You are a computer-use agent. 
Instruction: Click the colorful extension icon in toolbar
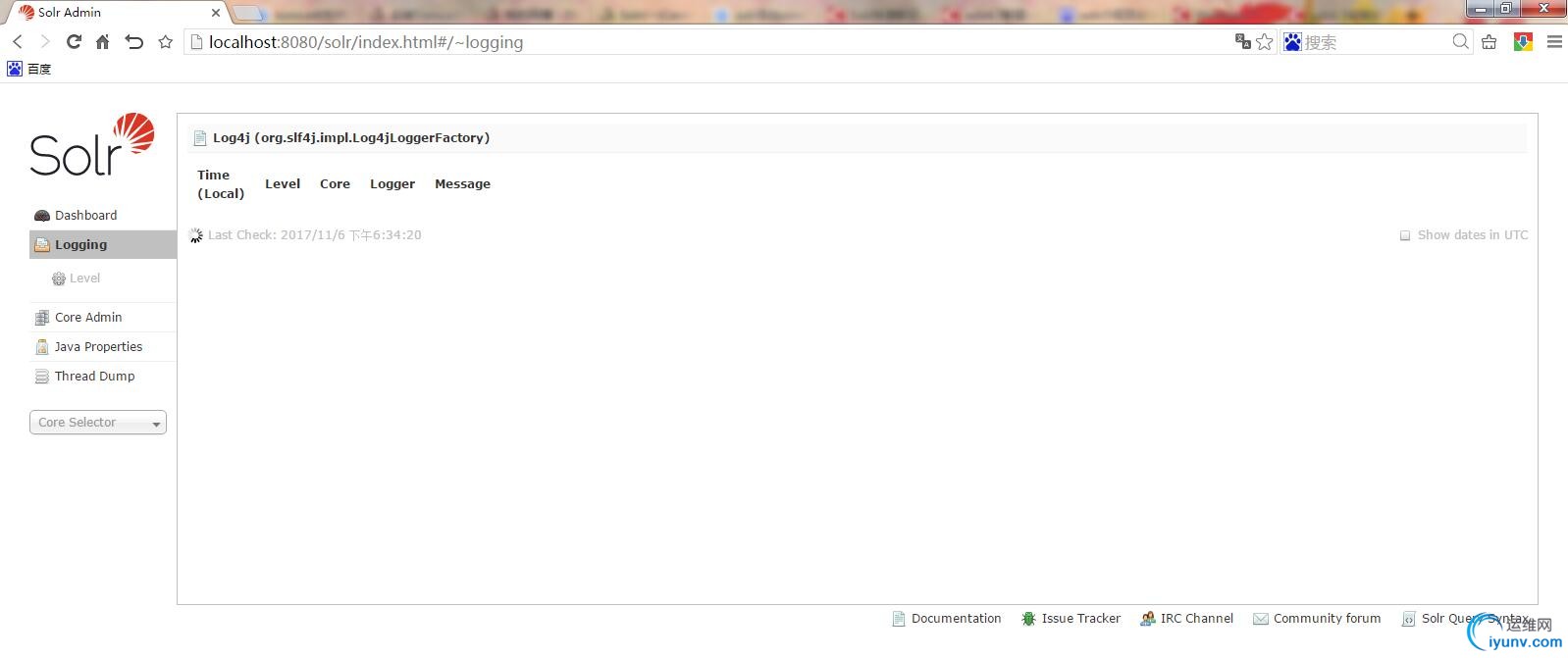1523,41
